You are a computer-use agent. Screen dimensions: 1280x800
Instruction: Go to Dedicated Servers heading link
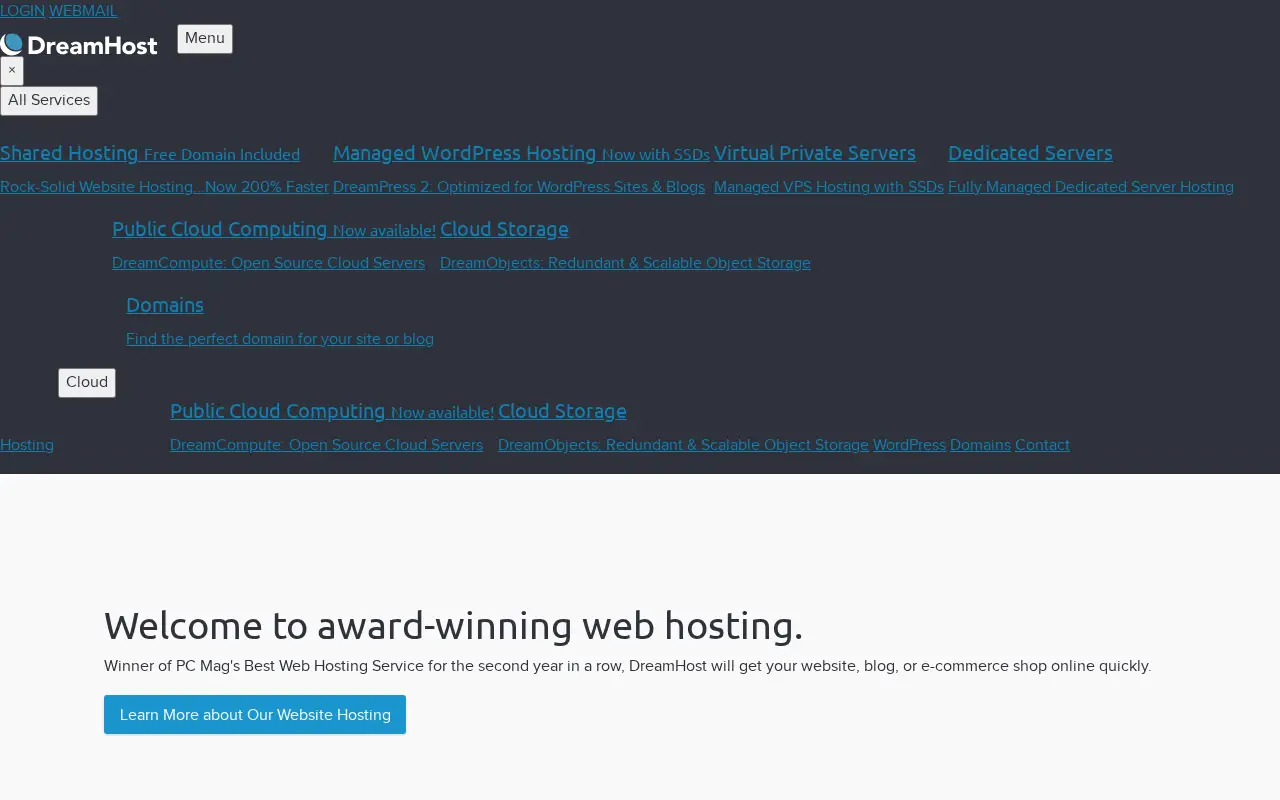tap(1030, 153)
